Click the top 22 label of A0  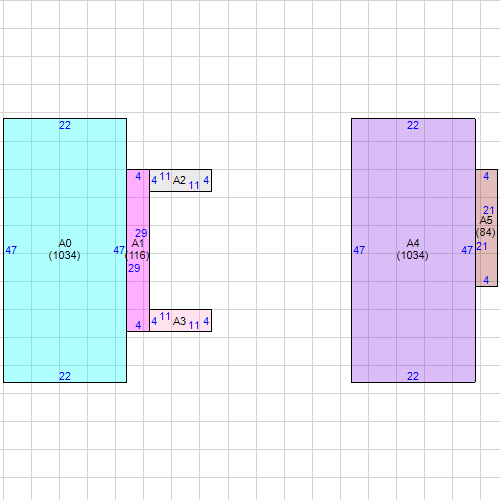[65, 125]
